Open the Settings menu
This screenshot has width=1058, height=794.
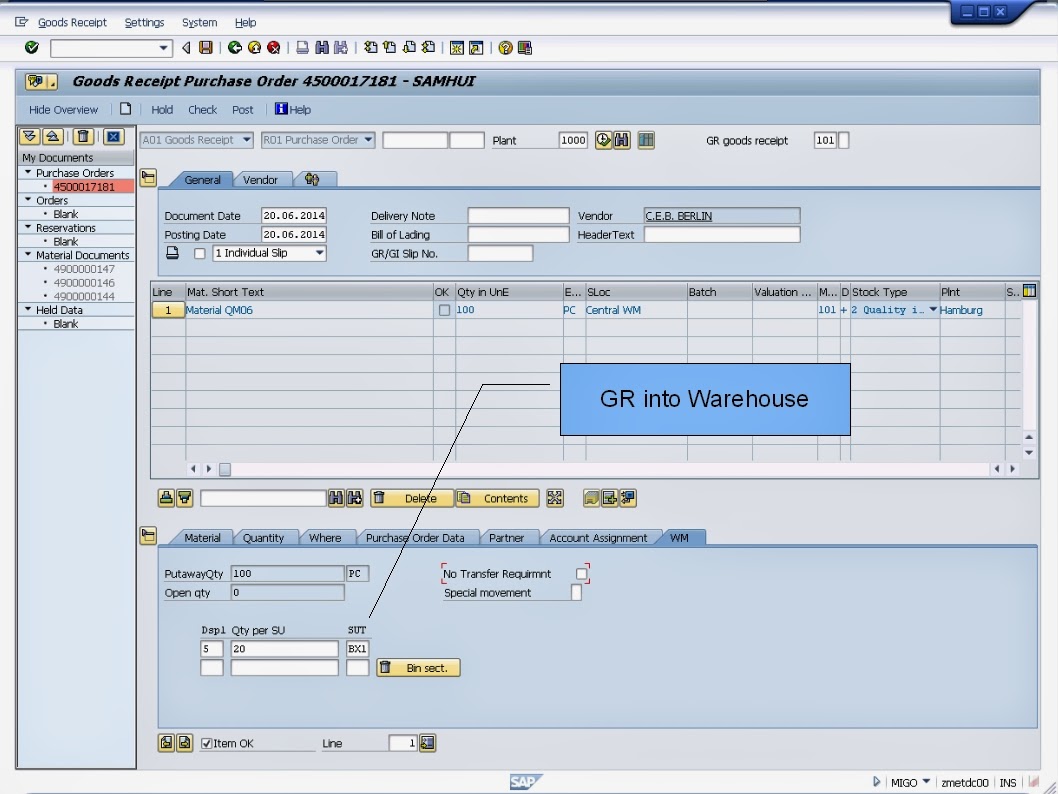pos(144,22)
